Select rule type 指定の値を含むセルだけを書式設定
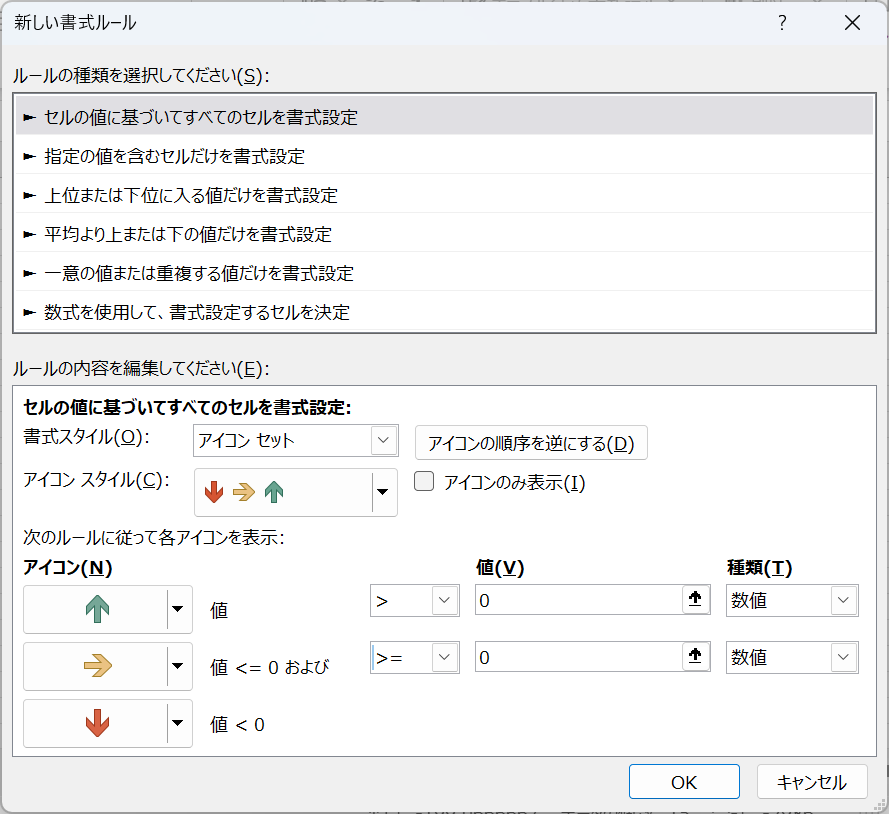 coord(444,156)
